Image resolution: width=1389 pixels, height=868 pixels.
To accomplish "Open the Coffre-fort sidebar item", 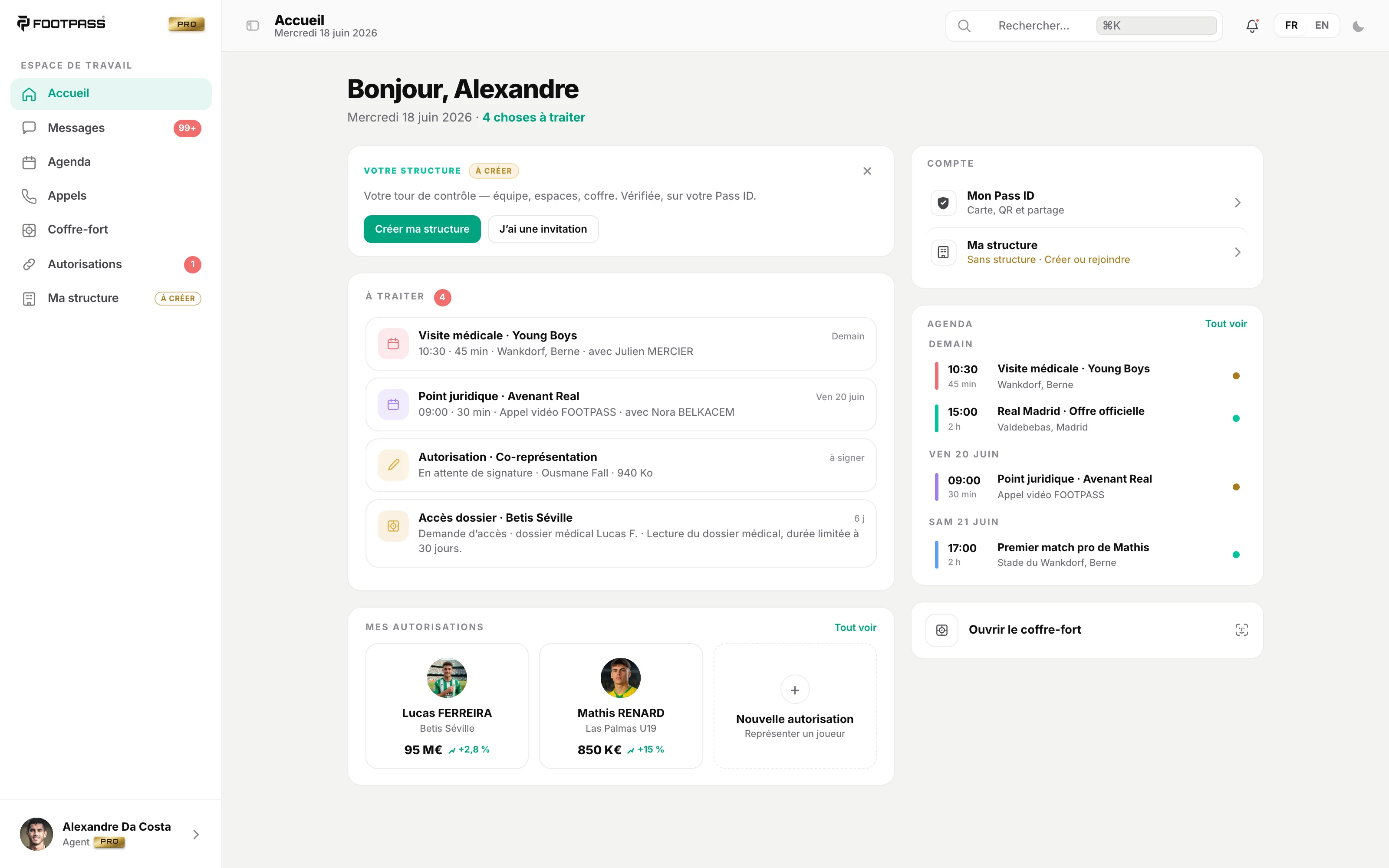I will (x=111, y=230).
